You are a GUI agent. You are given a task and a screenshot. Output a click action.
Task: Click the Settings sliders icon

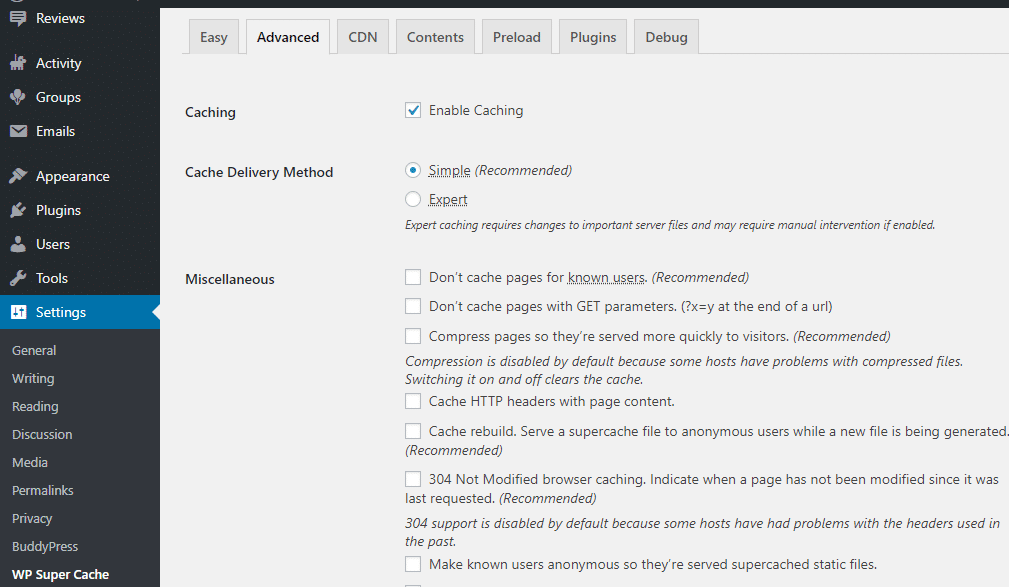[x=18, y=312]
